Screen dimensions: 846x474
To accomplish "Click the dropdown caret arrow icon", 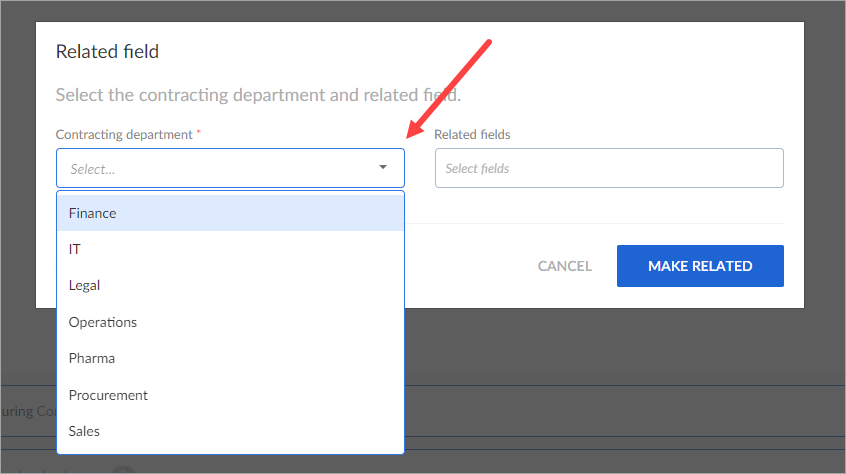I will coord(383,167).
